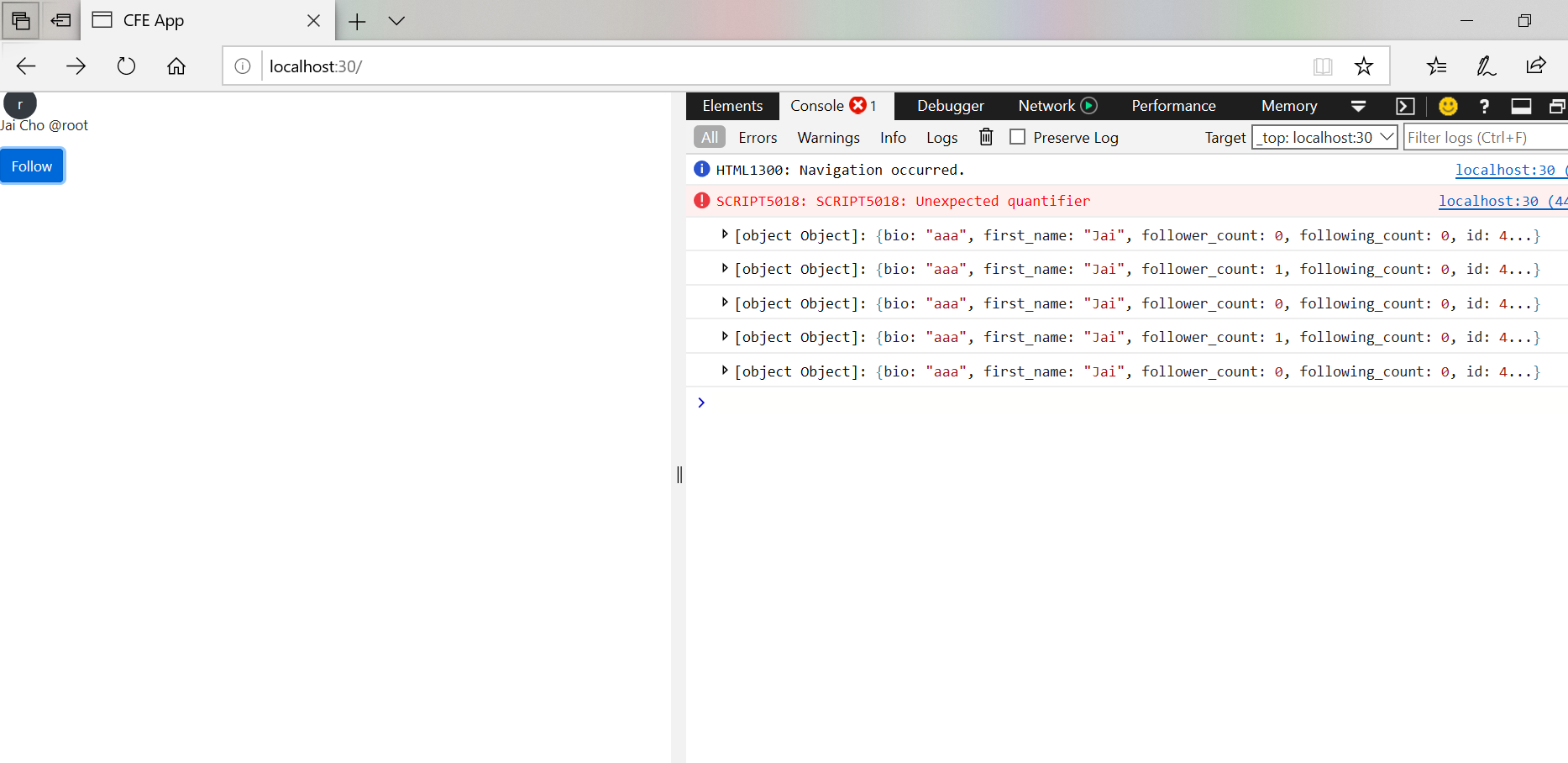This screenshot has width=1568, height=763.
Task: Click the blue Follow button
Action: [x=32, y=166]
